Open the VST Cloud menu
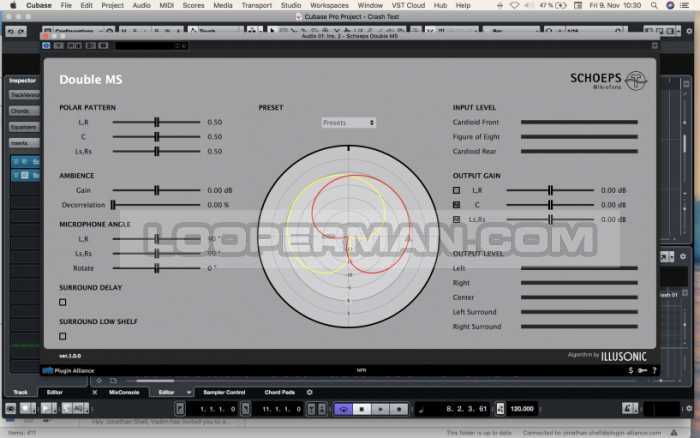The height and width of the screenshot is (438, 700). tap(408, 5)
